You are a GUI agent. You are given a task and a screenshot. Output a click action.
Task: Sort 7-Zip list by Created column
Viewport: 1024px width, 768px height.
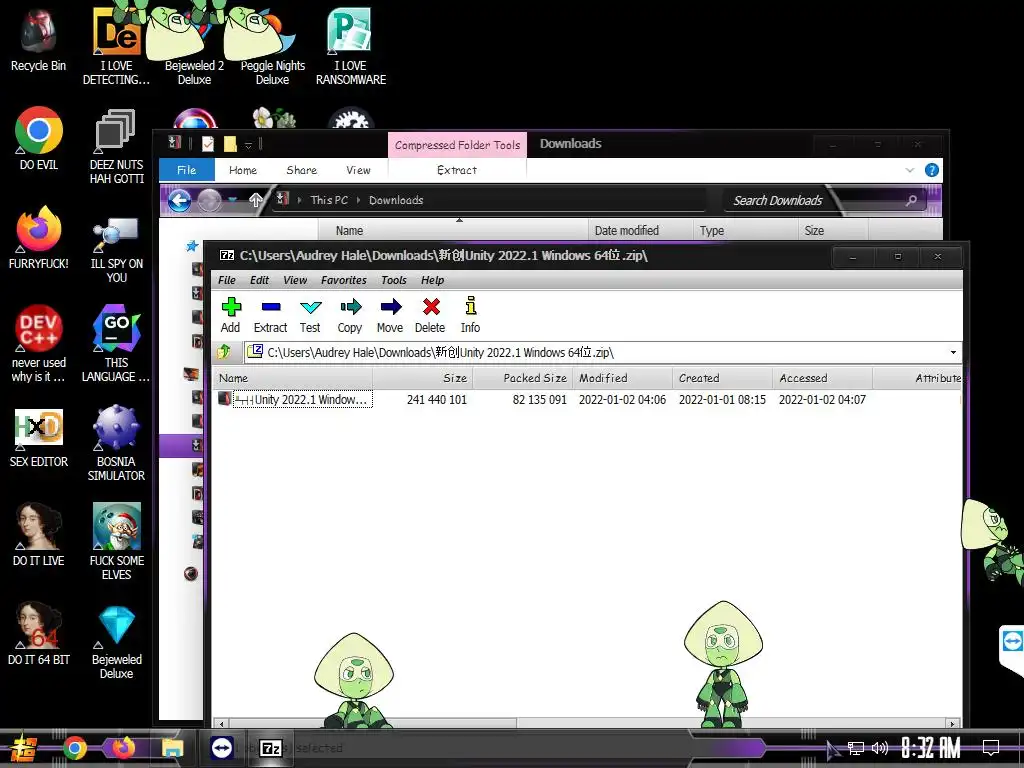[x=723, y=378]
